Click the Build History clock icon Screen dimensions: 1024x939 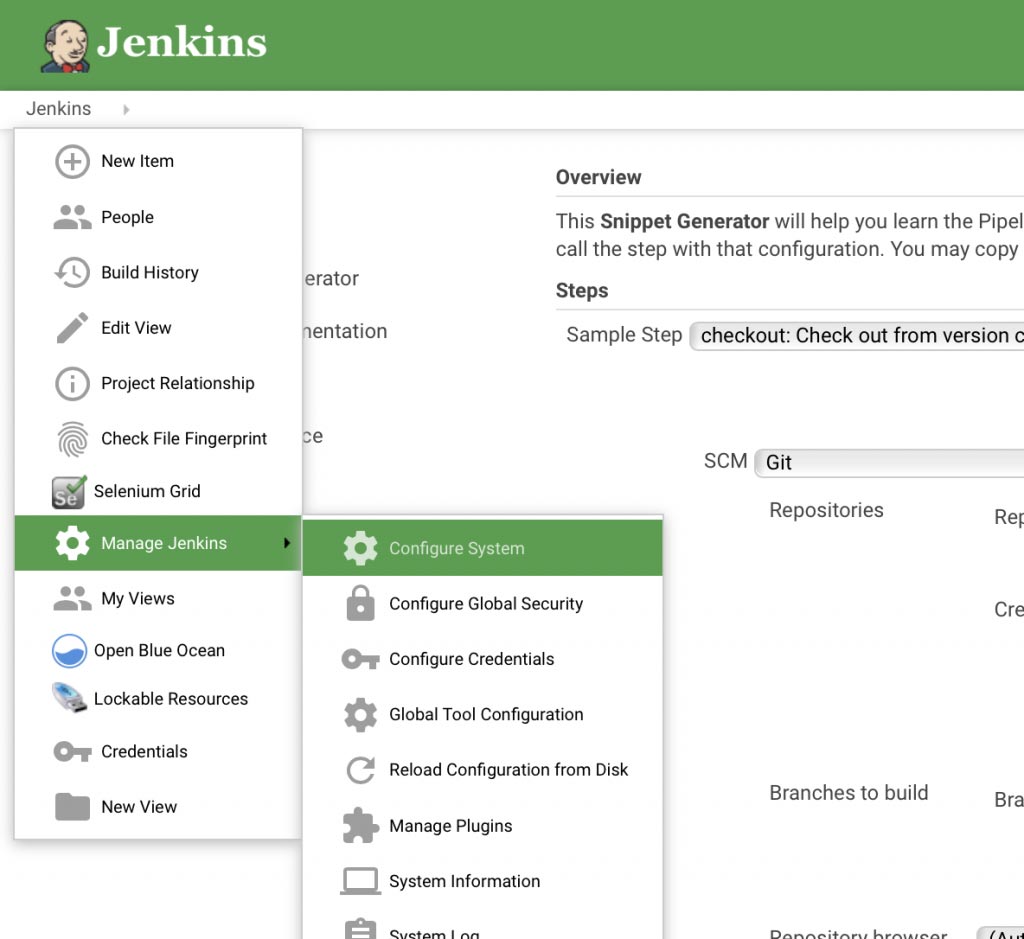point(72,272)
